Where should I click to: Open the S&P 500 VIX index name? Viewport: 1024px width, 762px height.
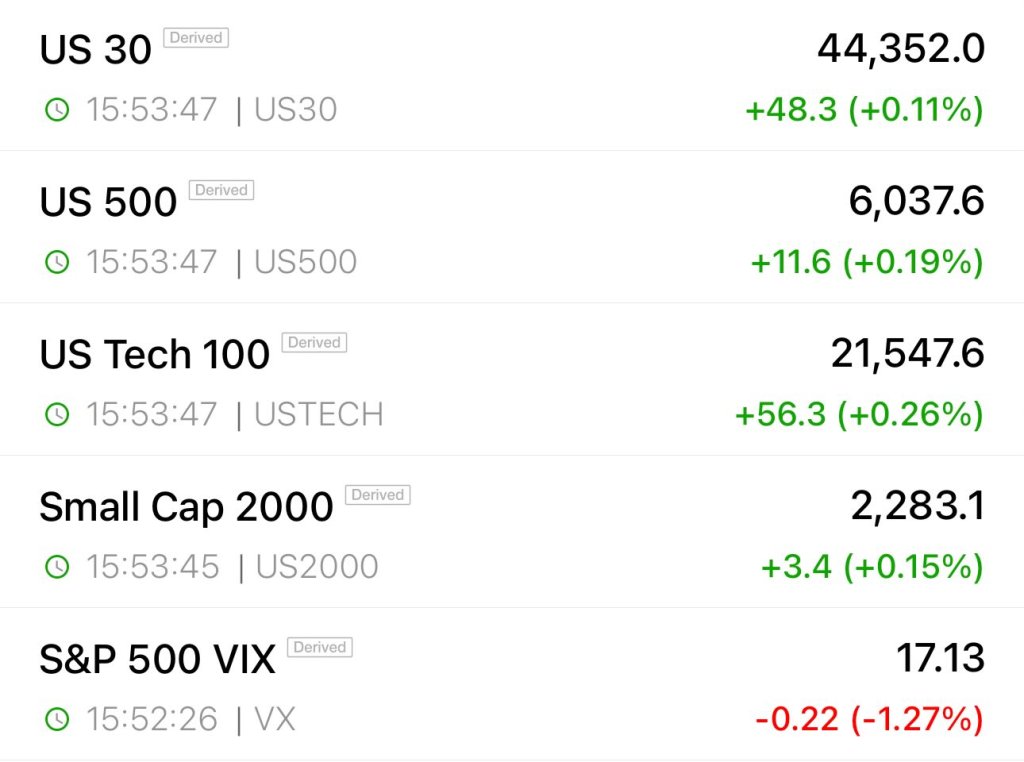tap(157, 660)
